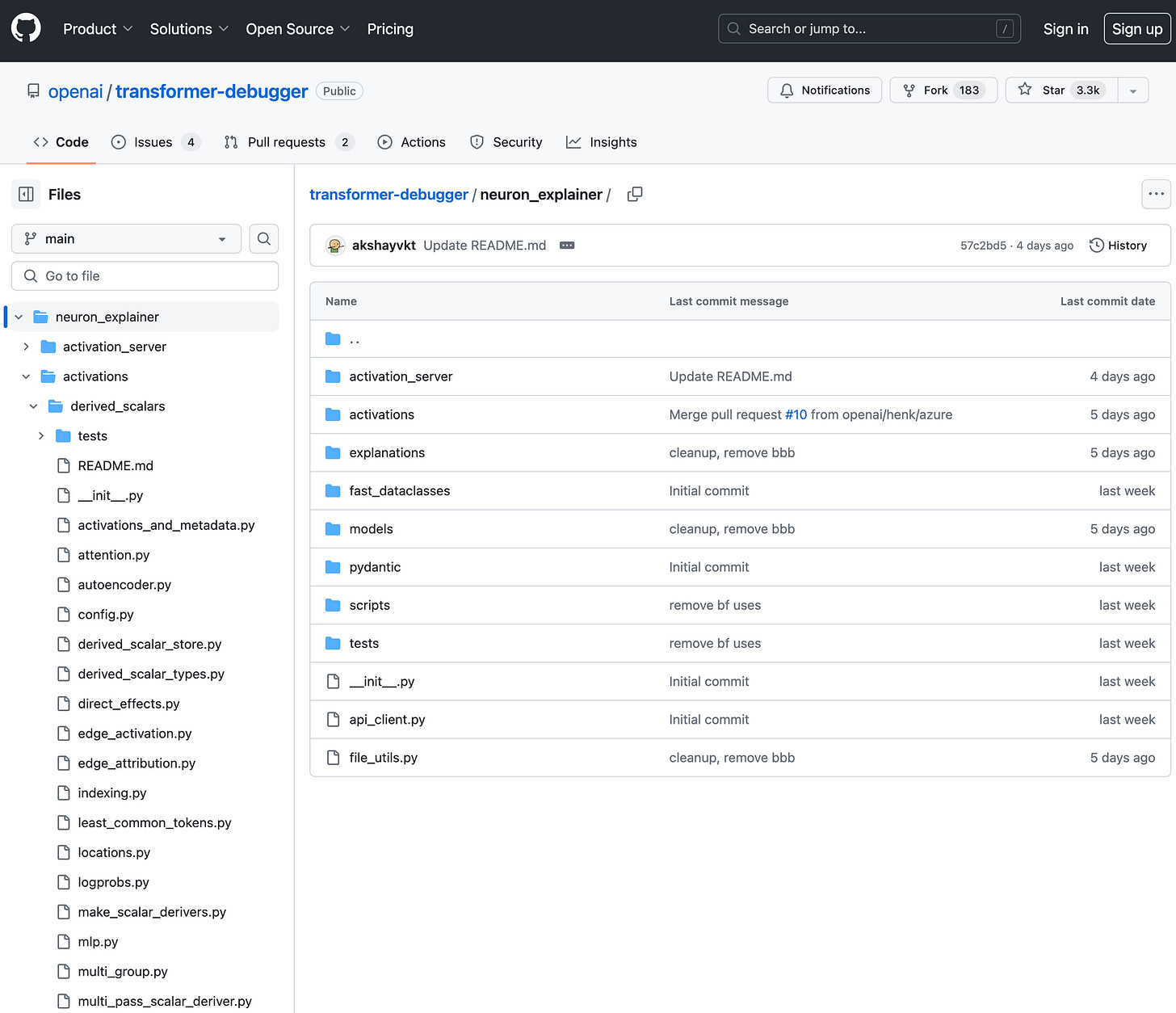Image resolution: width=1176 pixels, height=1013 pixels.
Task: Fork the repository with Fork button
Action: tap(943, 90)
